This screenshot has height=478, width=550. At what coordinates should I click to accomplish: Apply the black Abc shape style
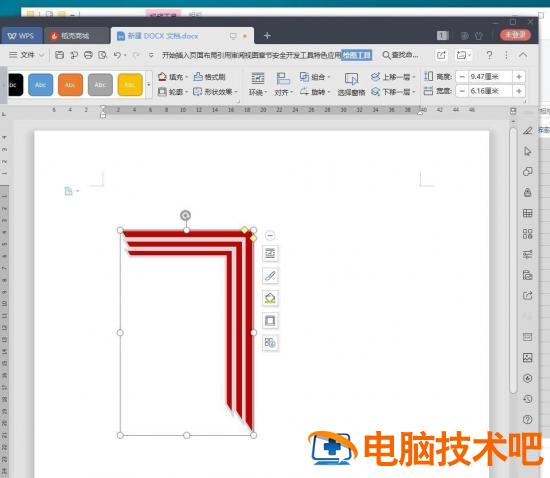[x=15, y=85]
